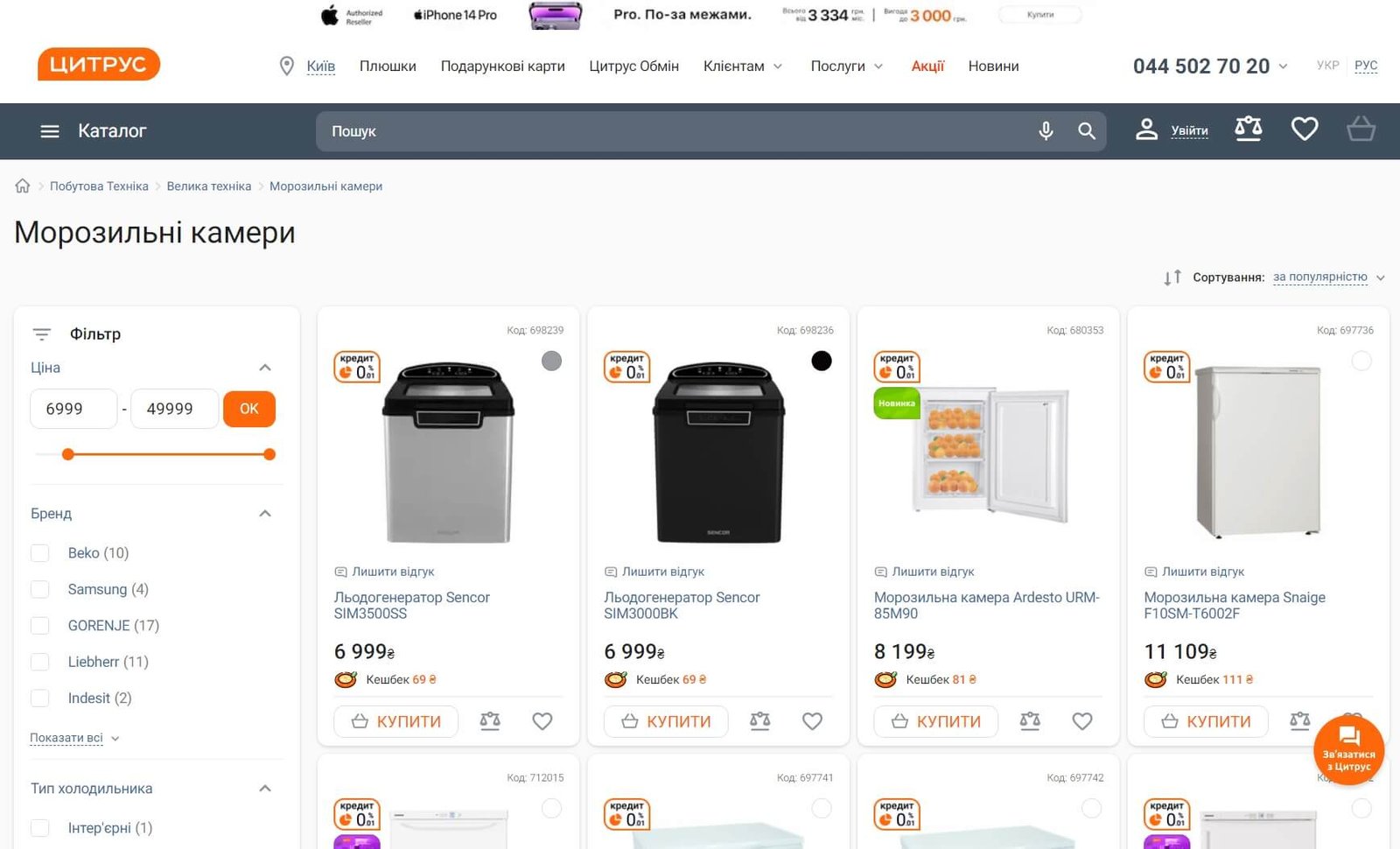
Task: Click the Фільтр icon in sidebar
Action: 41,334
